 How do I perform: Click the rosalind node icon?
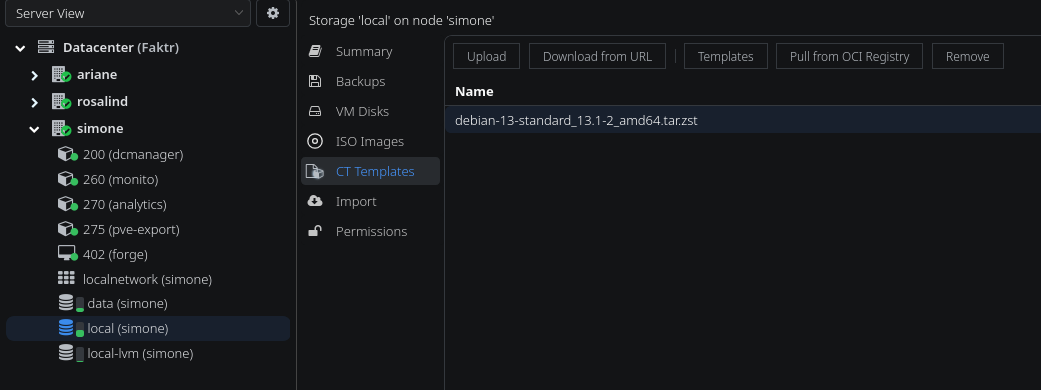coord(61,102)
